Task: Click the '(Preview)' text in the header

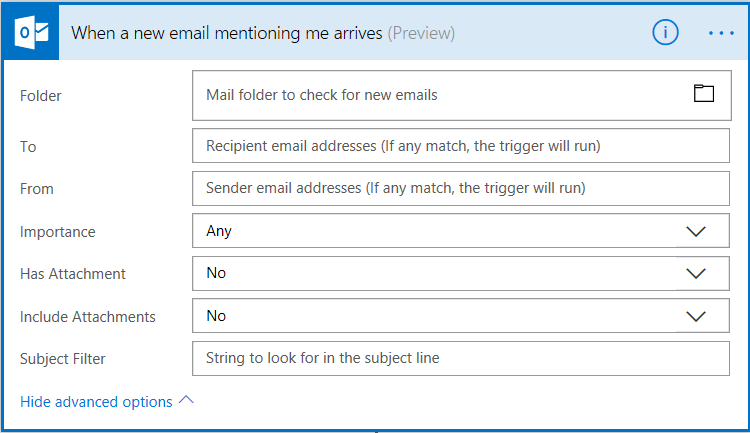Action: 421,33
